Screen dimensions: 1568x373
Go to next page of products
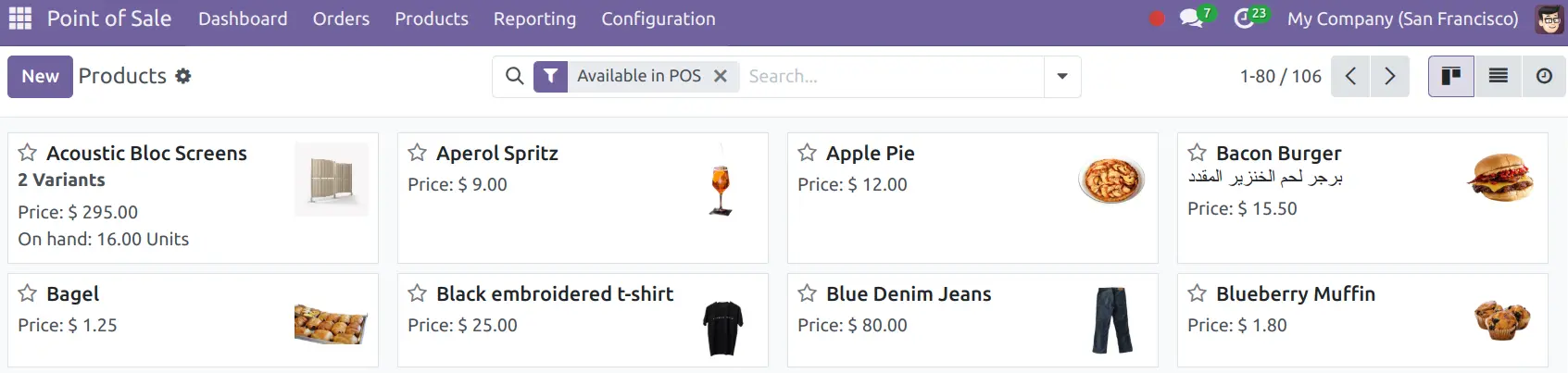[x=1389, y=76]
